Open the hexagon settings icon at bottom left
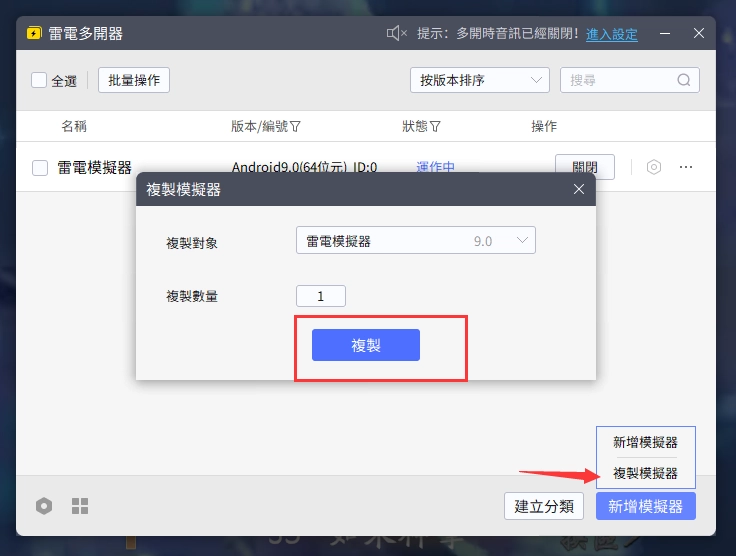This screenshot has height=556, width=736. pos(44,506)
